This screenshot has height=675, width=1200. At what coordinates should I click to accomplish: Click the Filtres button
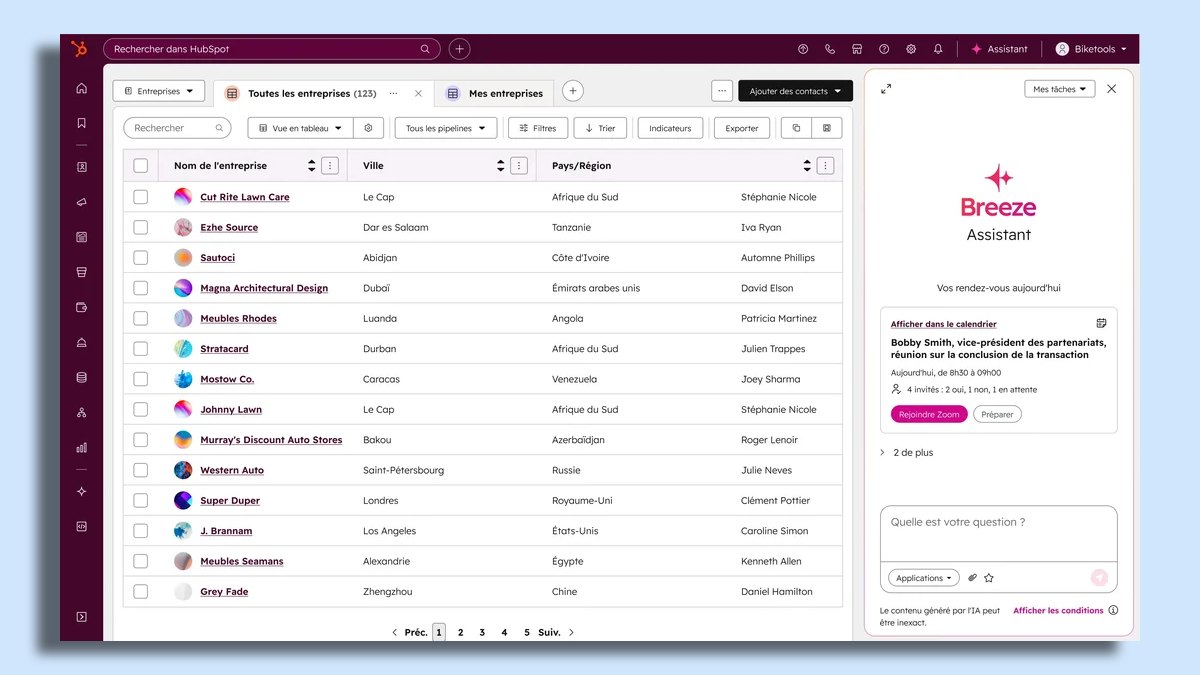pos(538,128)
